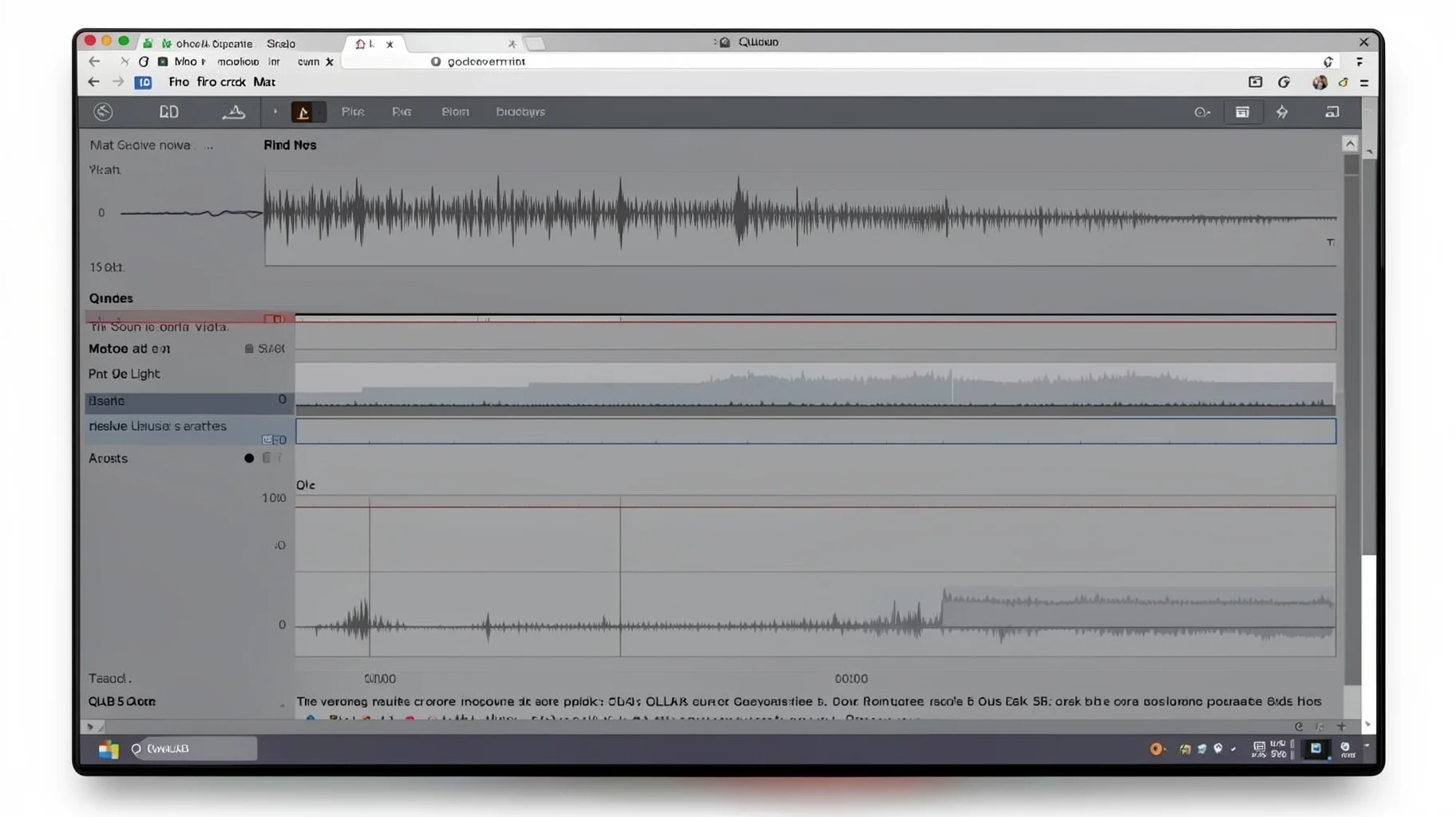Select the red 'Soun le oorla viota' row

pos(190,322)
